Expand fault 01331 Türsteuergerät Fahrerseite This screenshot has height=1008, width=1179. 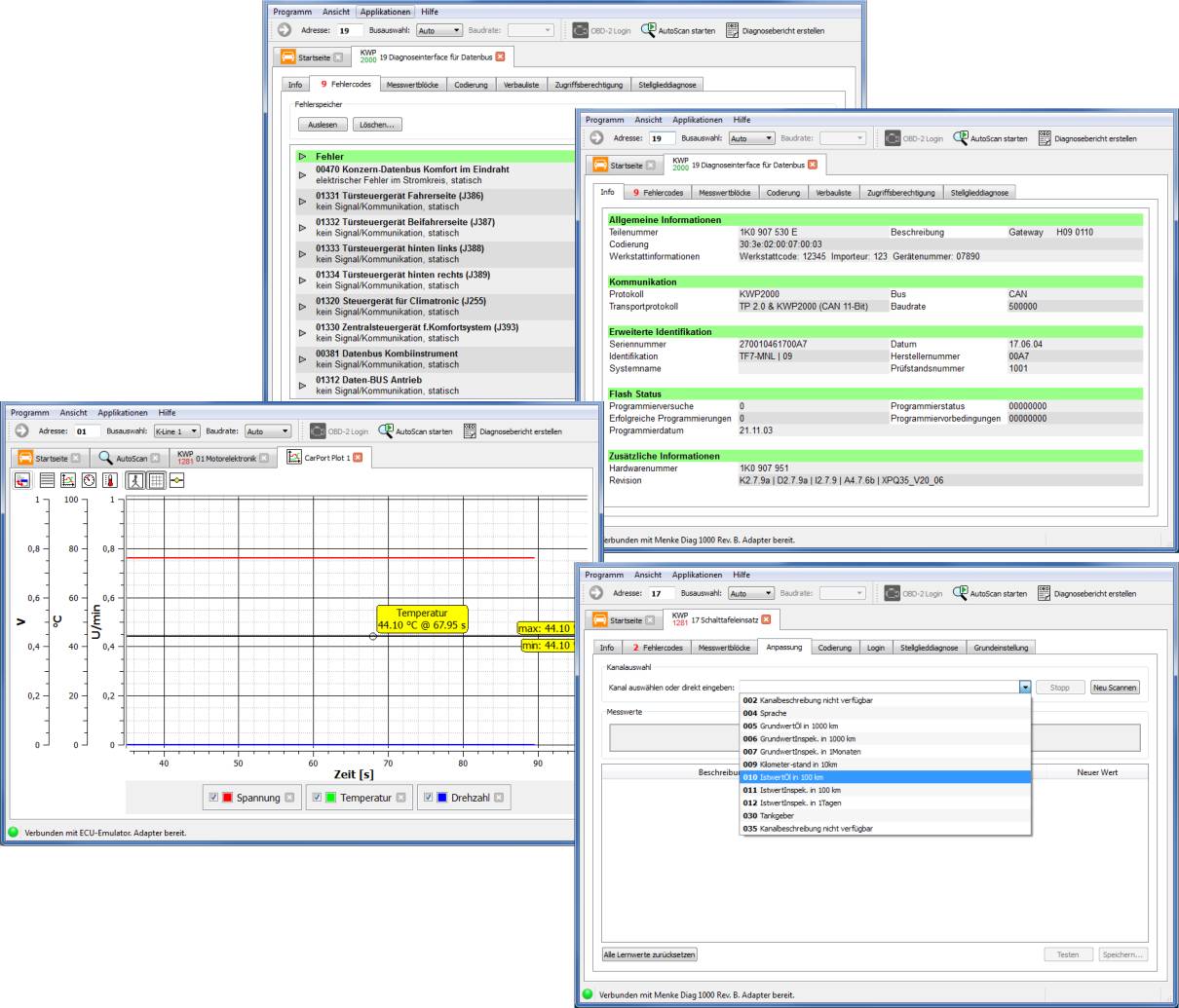pos(302,202)
